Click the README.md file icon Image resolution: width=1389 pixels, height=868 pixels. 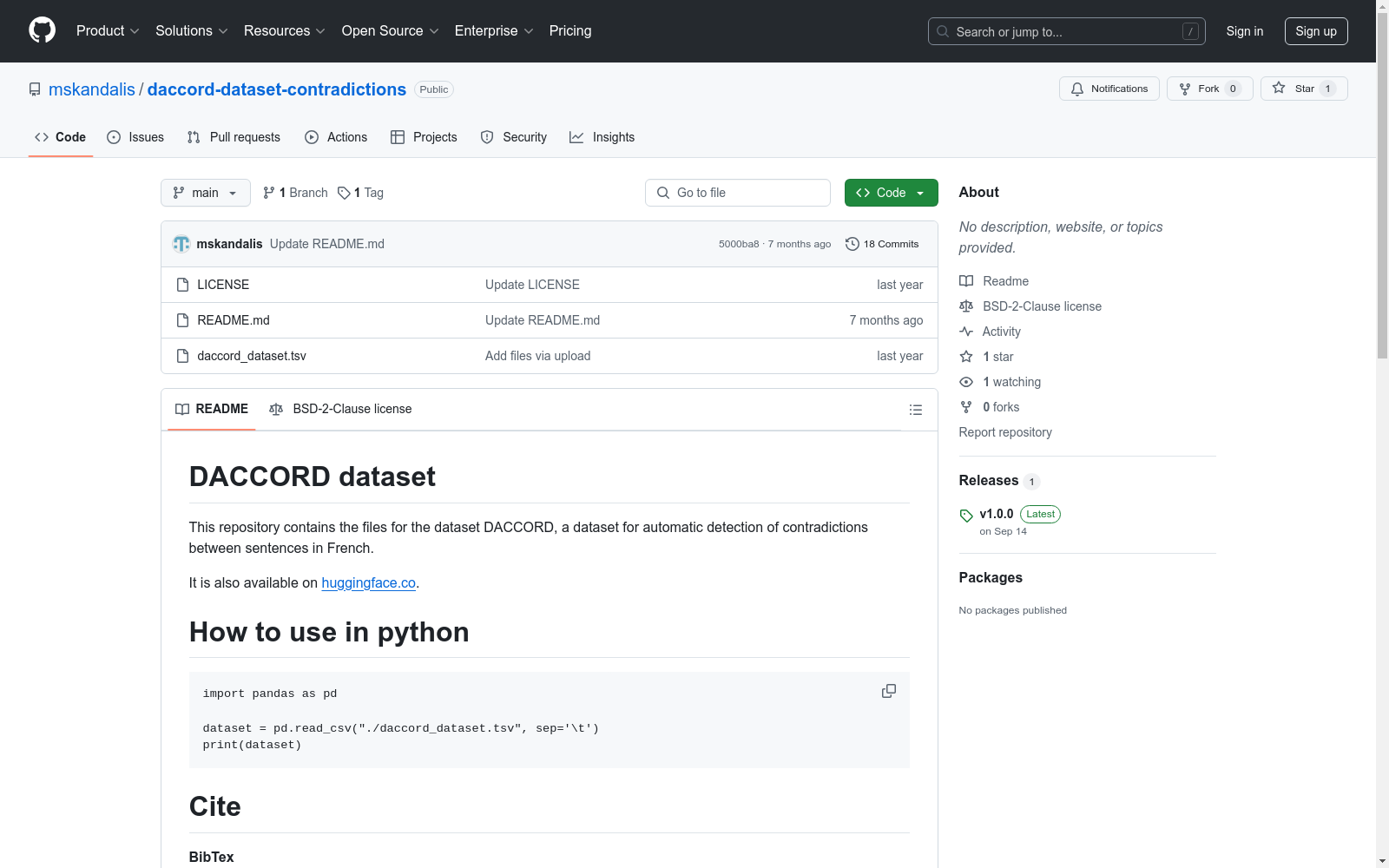pyautogui.click(x=182, y=320)
